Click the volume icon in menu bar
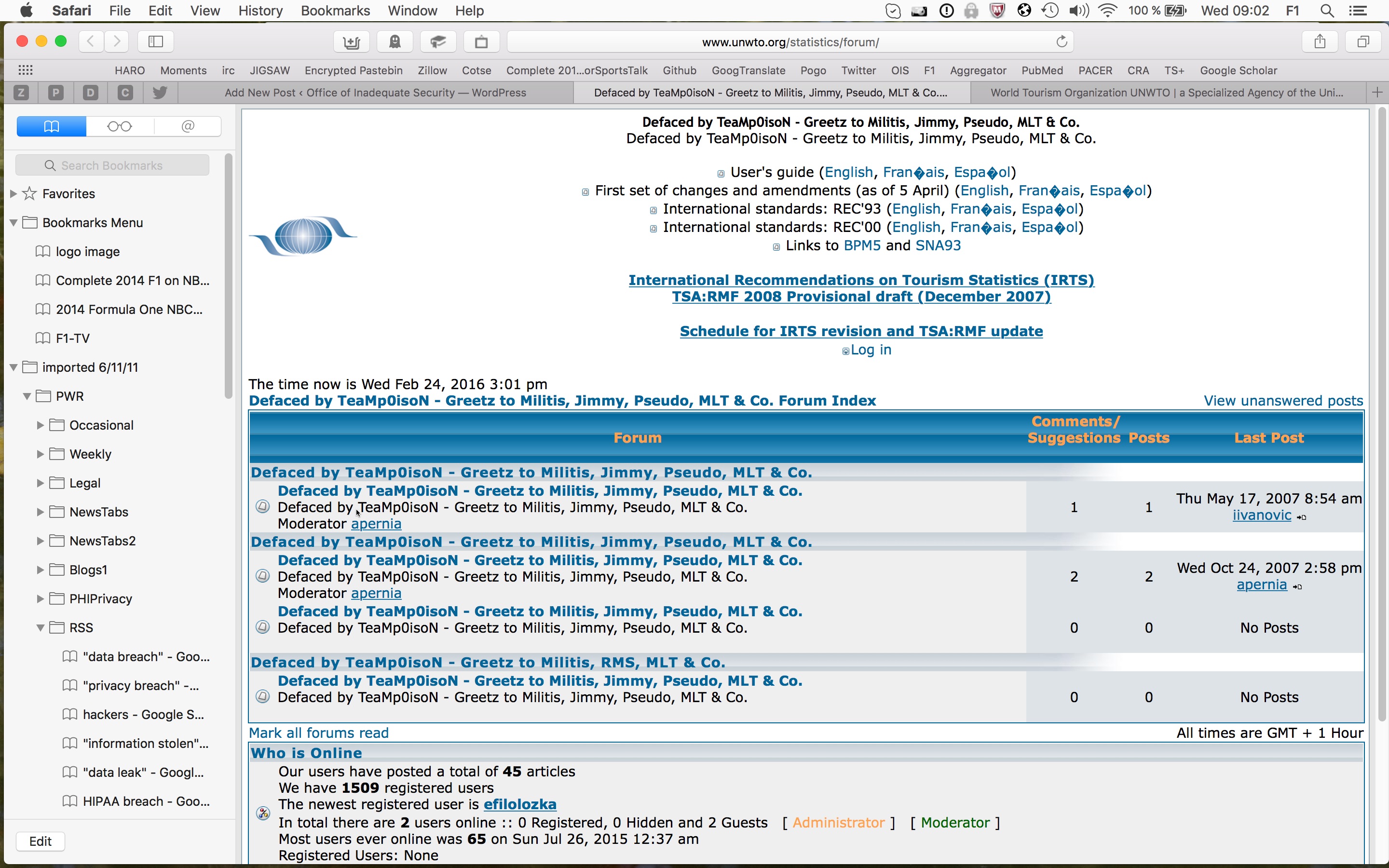 coord(1079,10)
